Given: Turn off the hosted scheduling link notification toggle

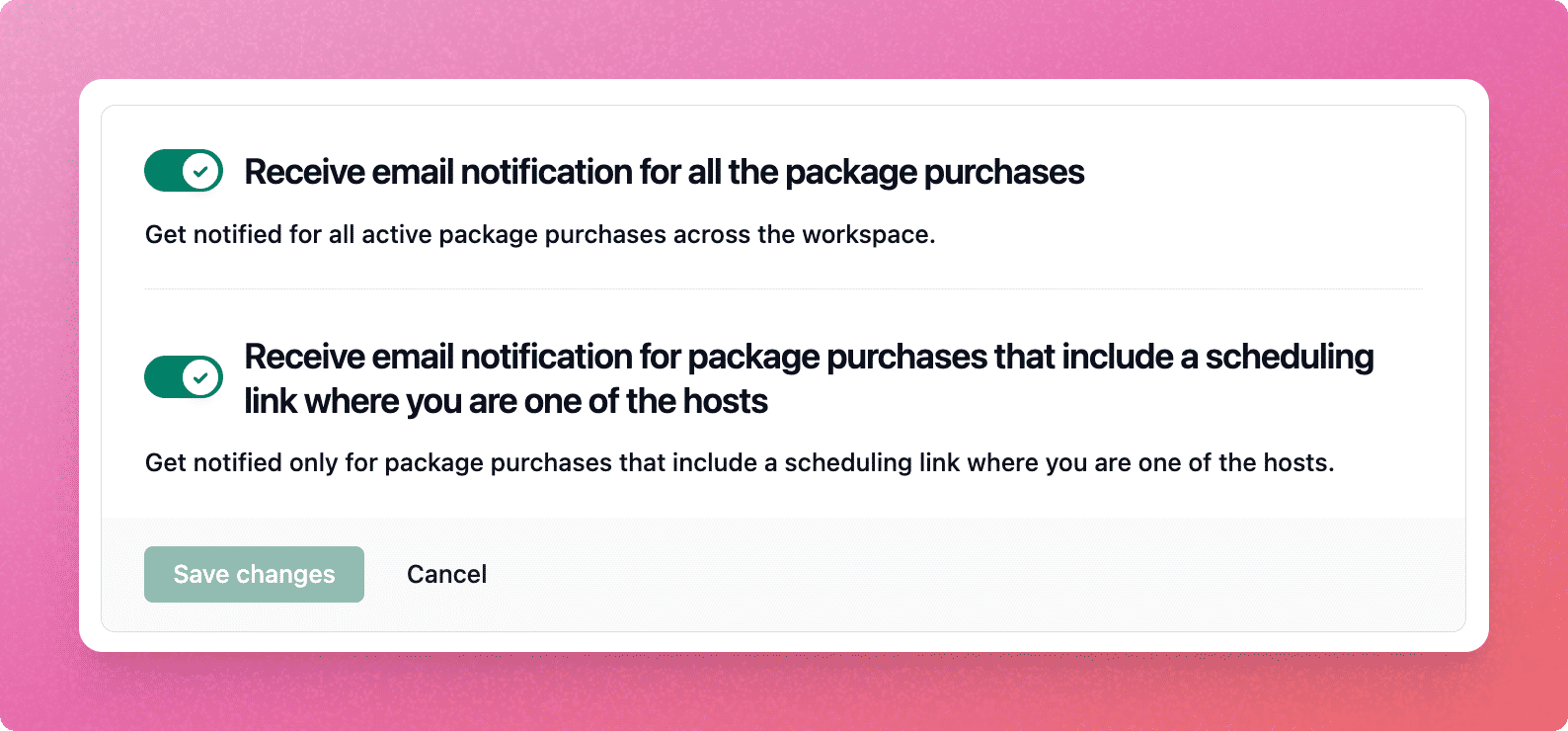Looking at the screenshot, I should pos(184,377).
